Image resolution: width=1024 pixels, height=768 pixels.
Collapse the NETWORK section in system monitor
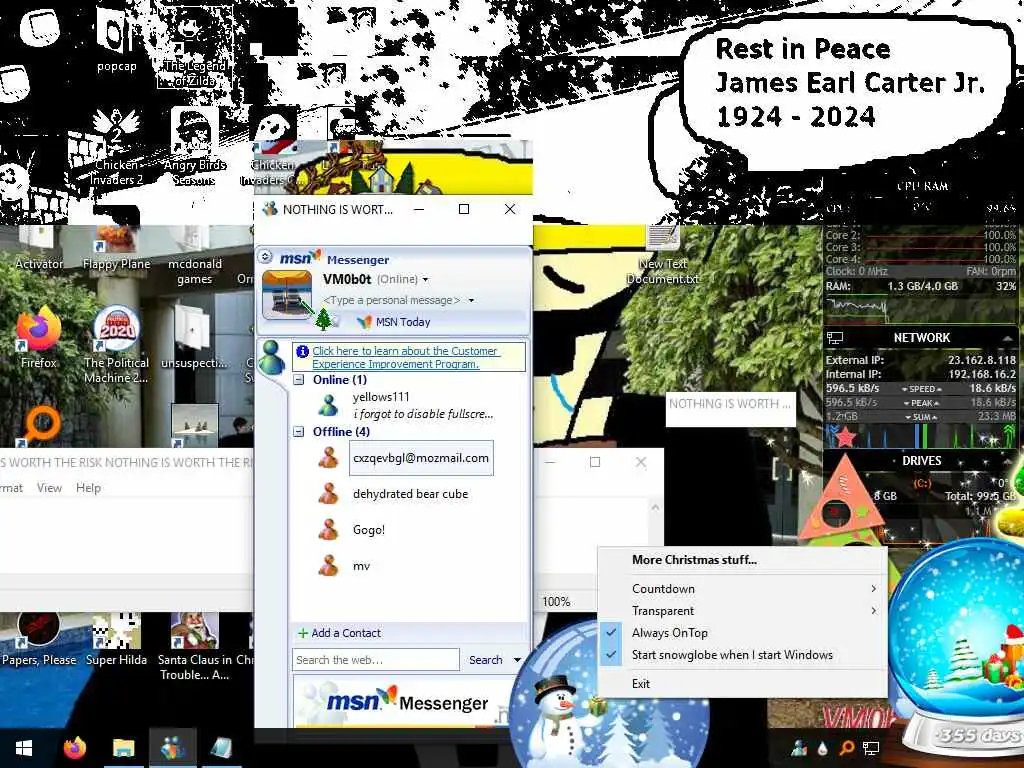(1008, 338)
